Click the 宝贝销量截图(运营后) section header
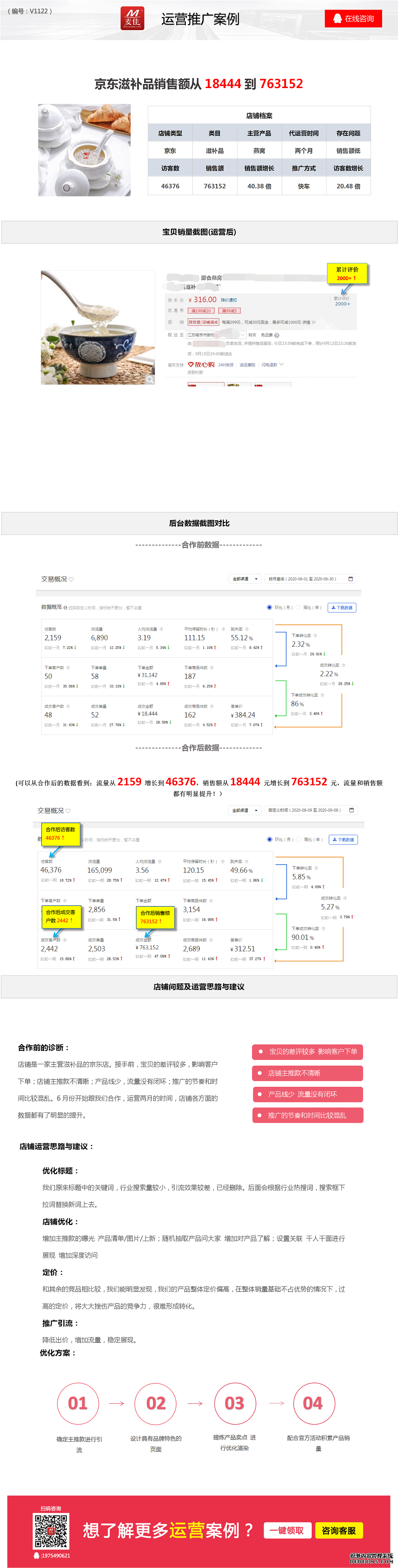This screenshot has height=1568, width=398. [199, 232]
